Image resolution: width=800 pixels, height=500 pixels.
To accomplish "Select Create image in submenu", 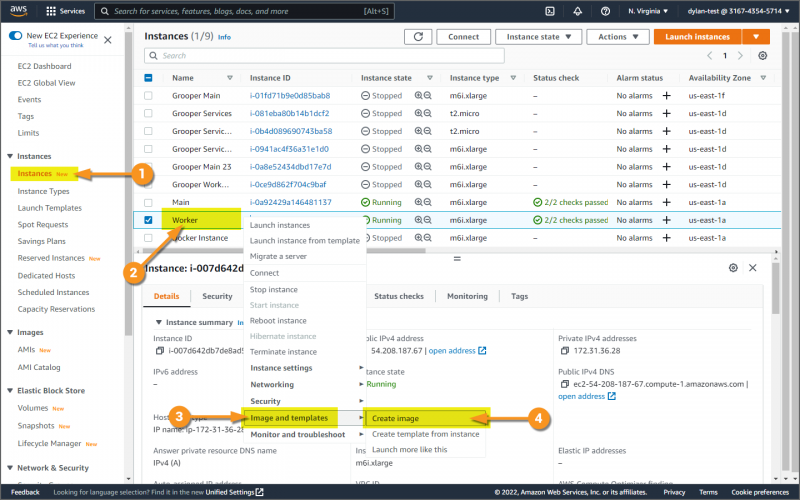I will [x=395, y=418].
